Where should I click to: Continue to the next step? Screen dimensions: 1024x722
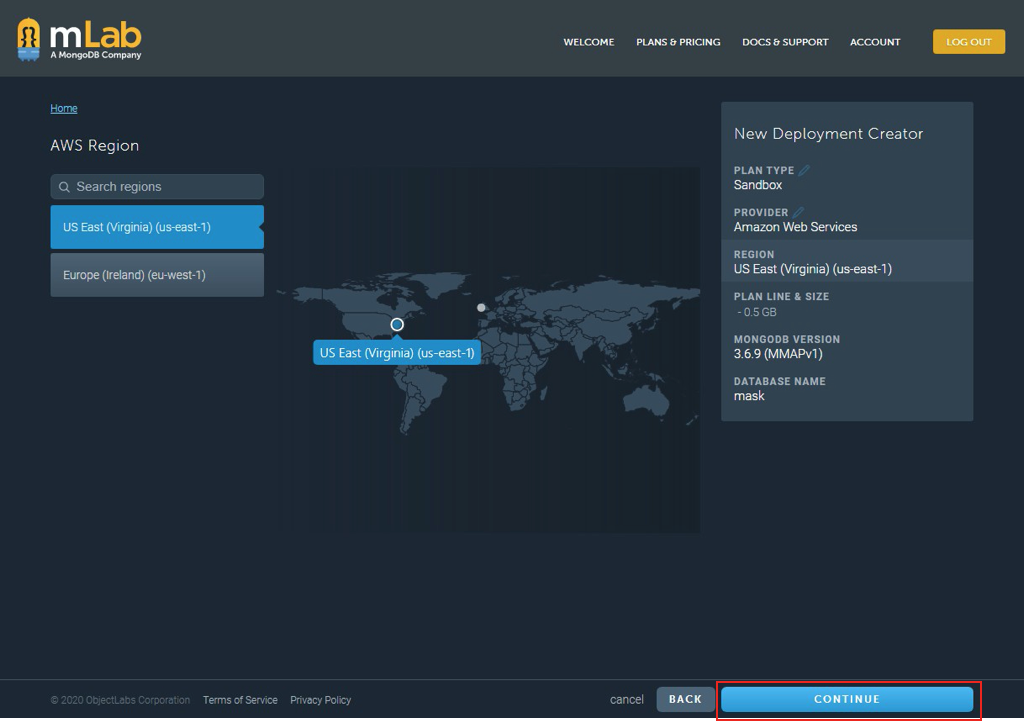[847, 699]
